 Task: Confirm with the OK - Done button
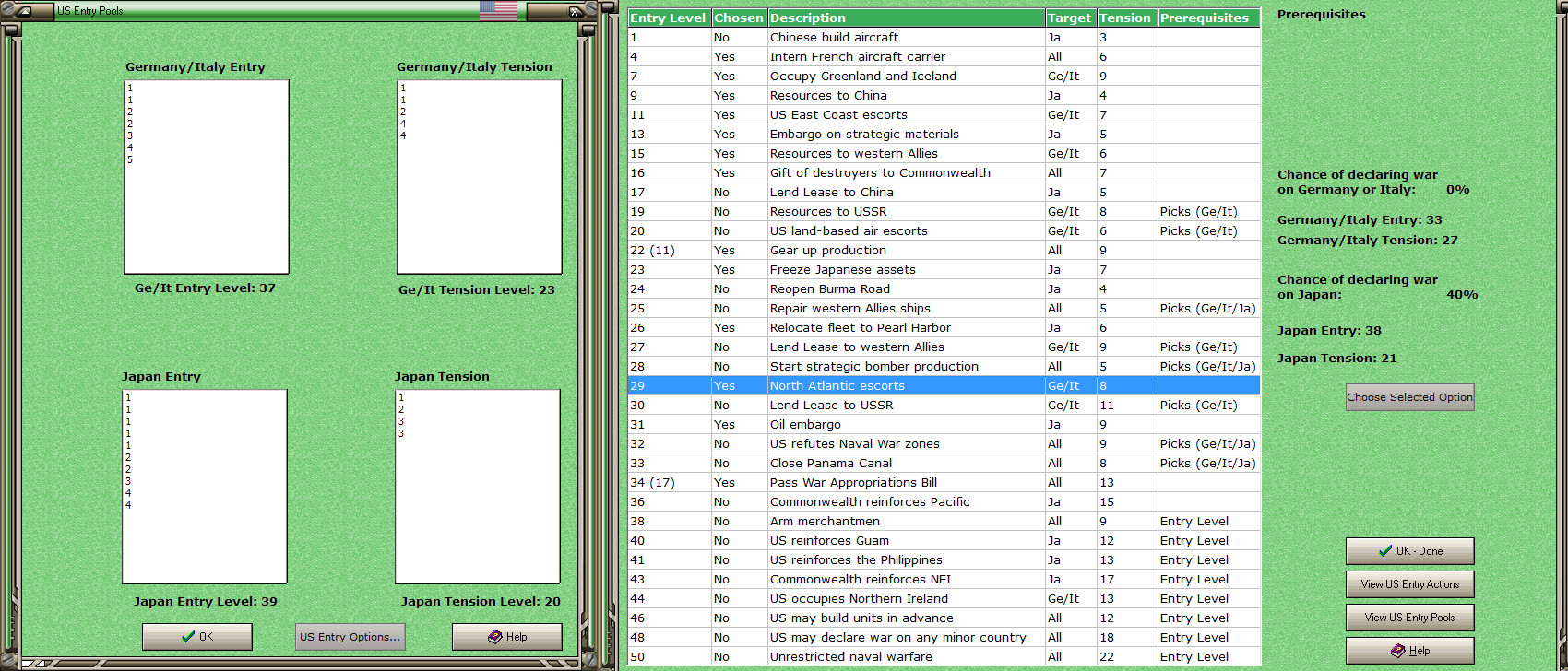1409,551
